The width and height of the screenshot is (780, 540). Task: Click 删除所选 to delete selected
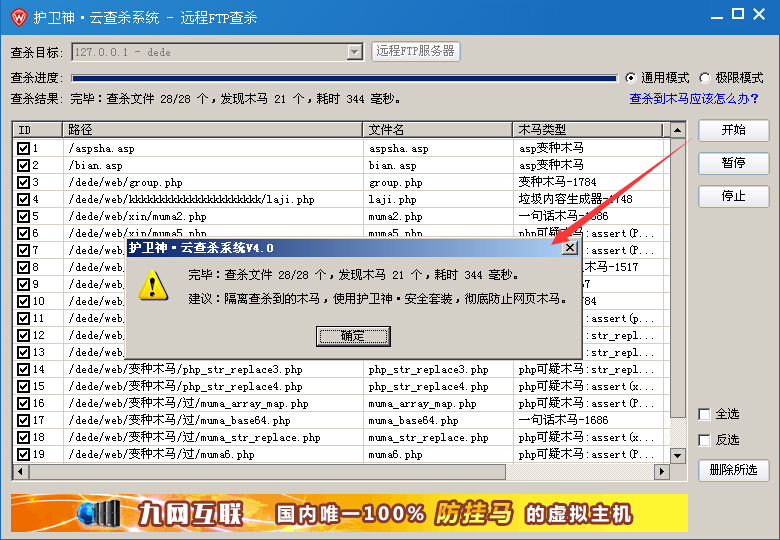[x=734, y=470]
